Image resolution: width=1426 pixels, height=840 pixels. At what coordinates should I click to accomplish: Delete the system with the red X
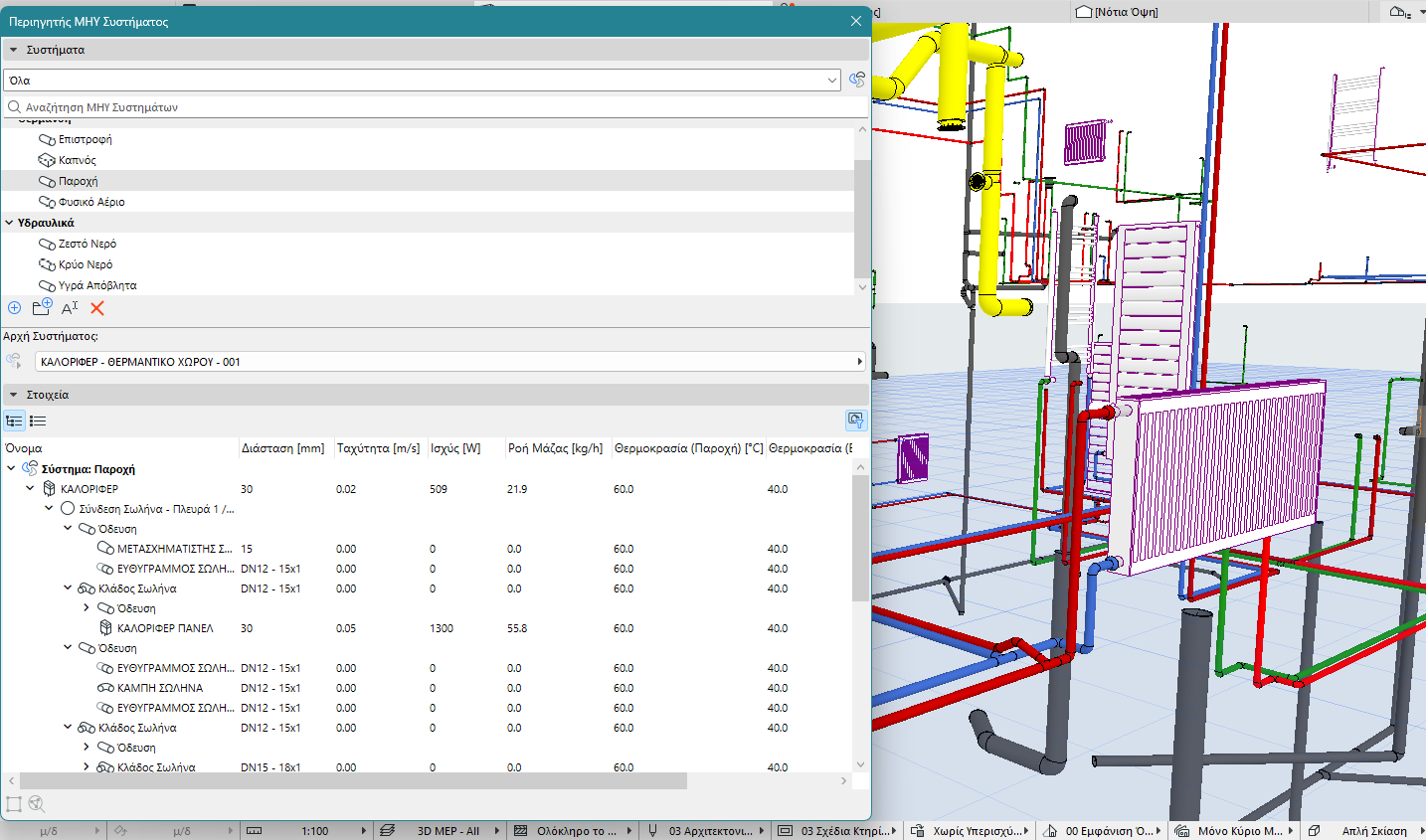(x=97, y=308)
